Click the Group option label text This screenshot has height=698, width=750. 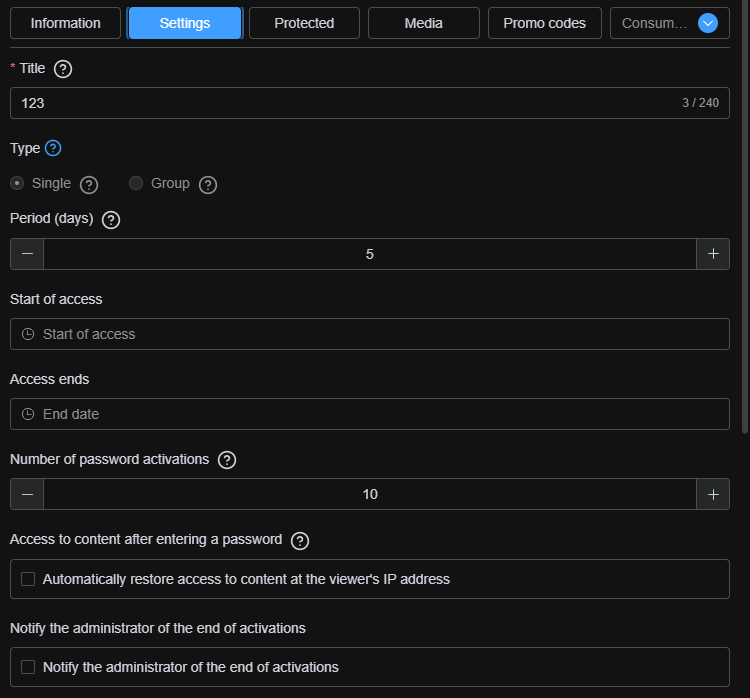[x=170, y=183]
